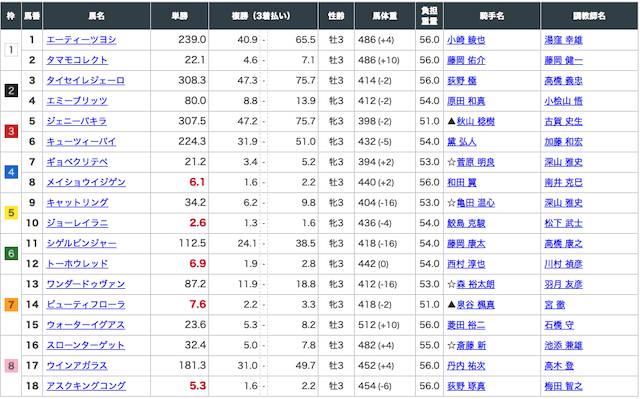Open horse アスクキングコング link
Viewport: 640px width, 399px height.
pos(86,386)
